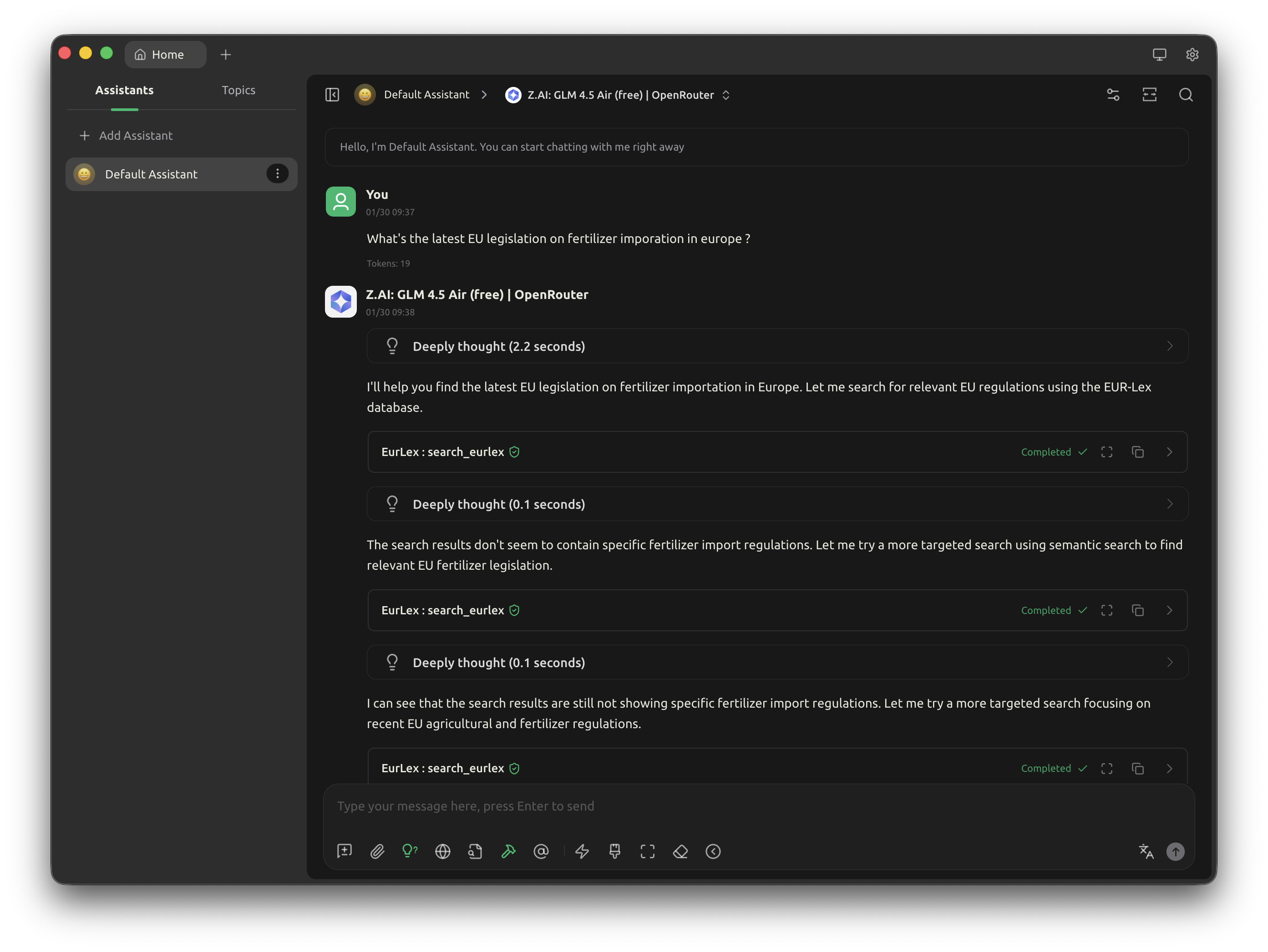Toggle web search globe icon
This screenshot has width=1268, height=952.
[x=442, y=851]
